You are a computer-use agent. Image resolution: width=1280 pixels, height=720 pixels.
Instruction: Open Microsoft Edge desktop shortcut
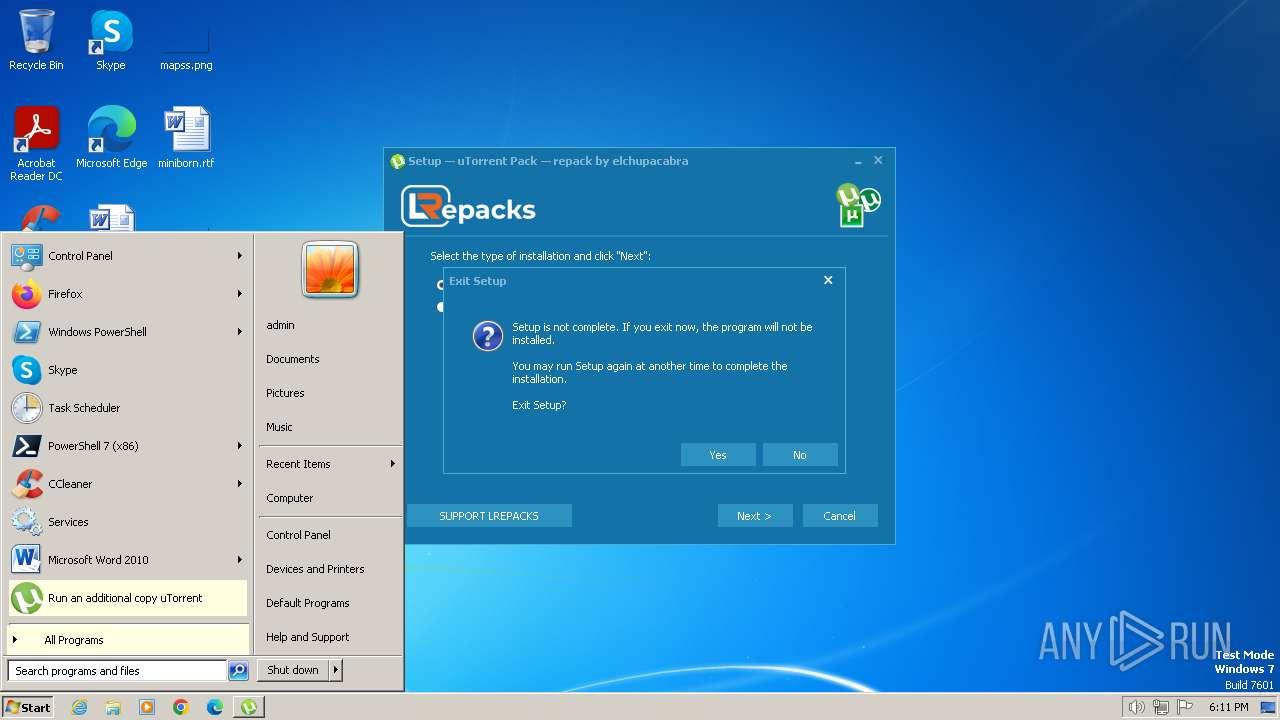(x=111, y=137)
